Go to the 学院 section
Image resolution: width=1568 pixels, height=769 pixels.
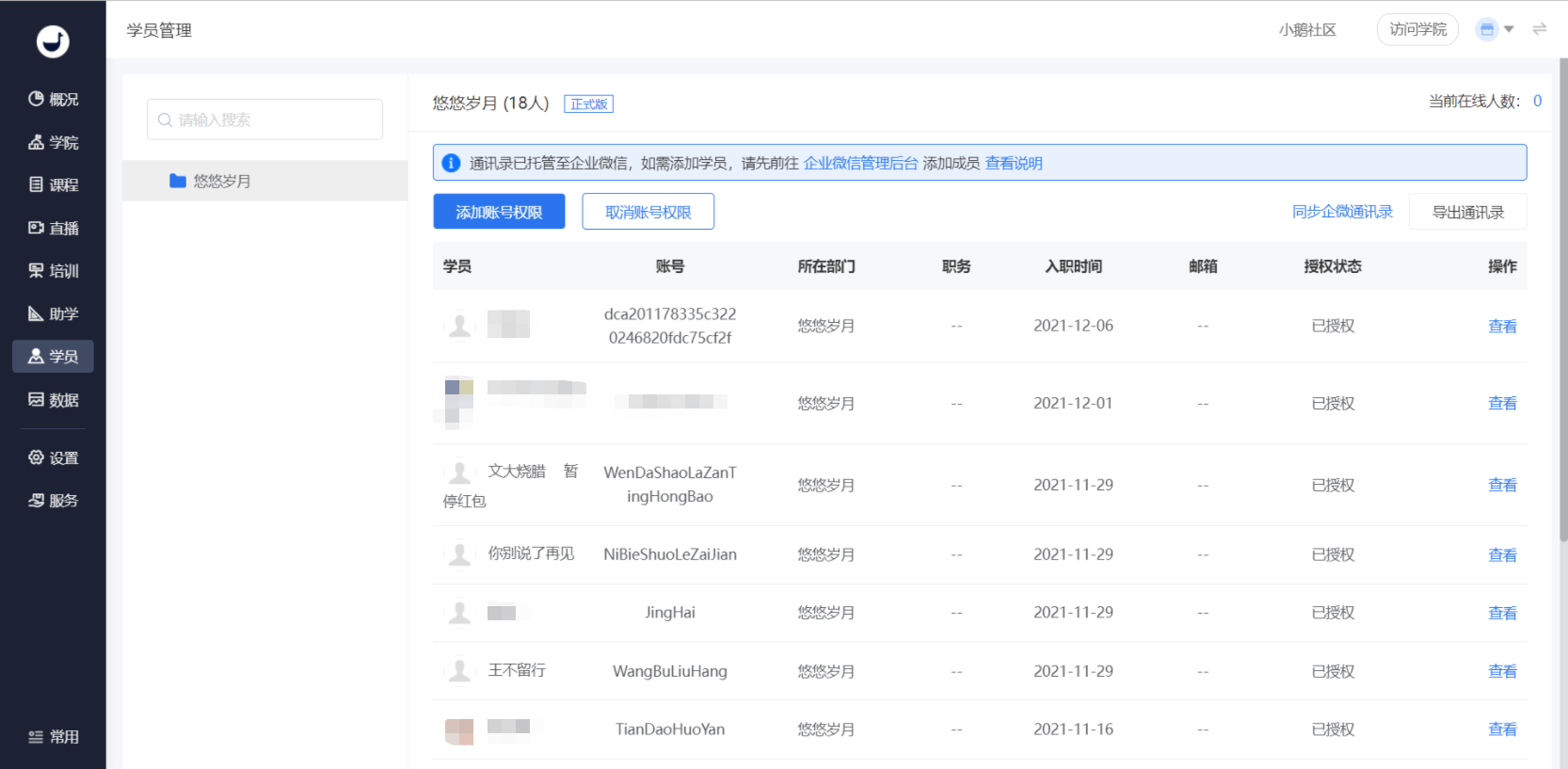pos(53,142)
